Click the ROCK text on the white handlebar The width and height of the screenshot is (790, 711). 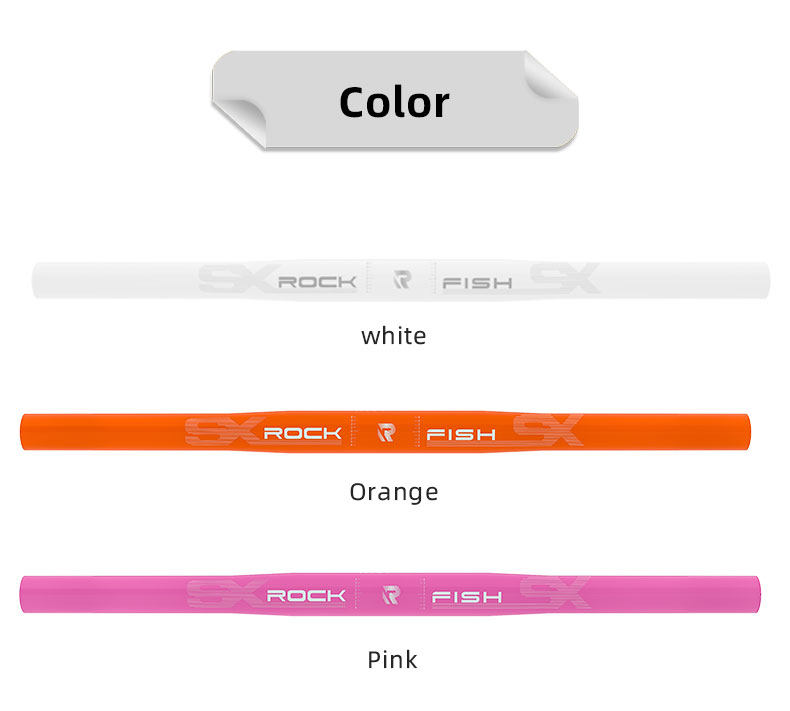point(316,282)
